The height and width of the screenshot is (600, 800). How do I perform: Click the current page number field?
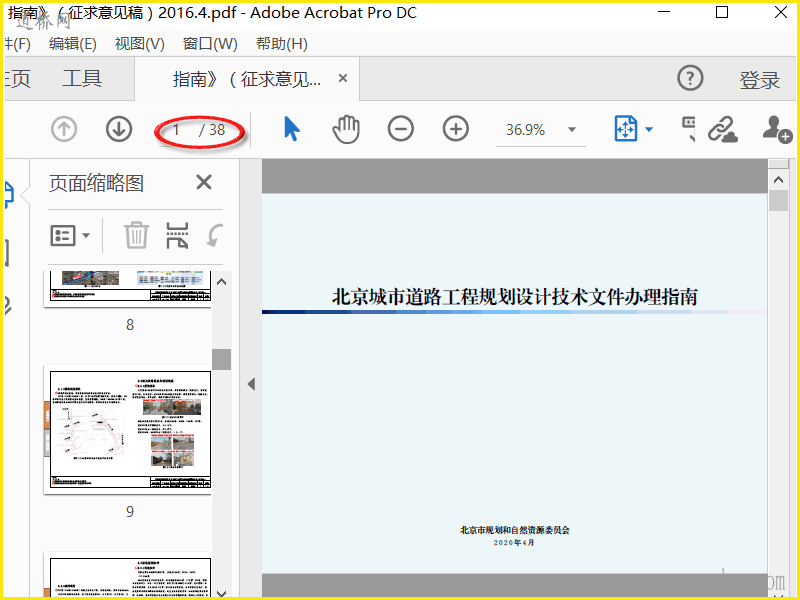[x=176, y=130]
